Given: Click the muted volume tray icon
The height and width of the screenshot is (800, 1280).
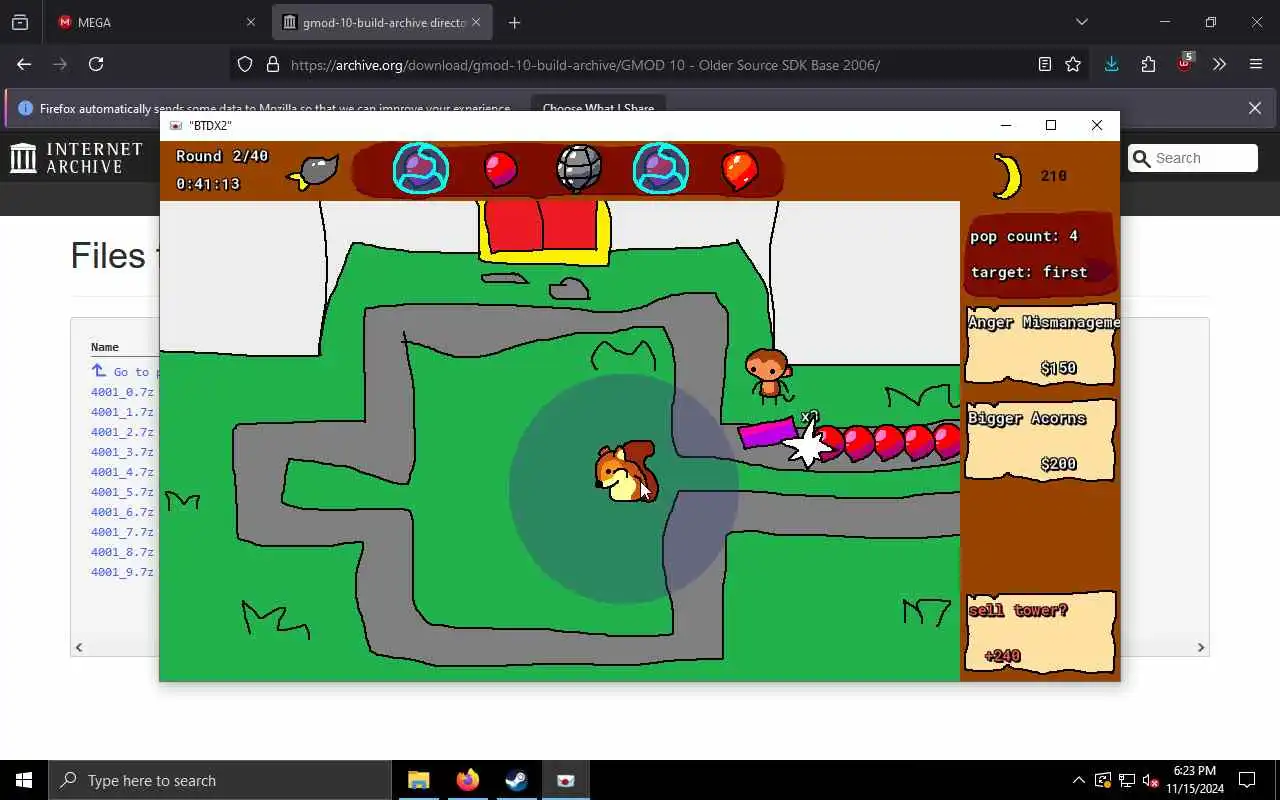Looking at the screenshot, I should pos(1150,780).
